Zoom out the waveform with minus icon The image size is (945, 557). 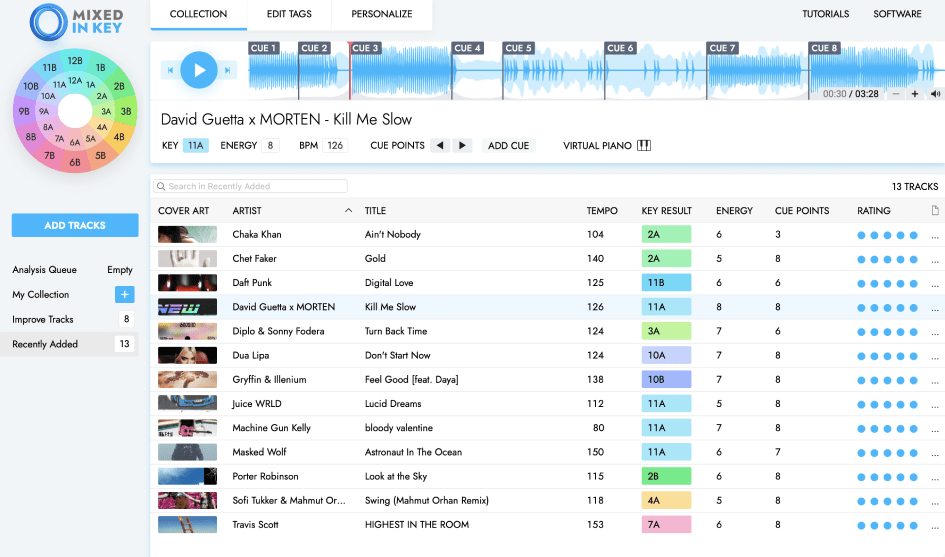click(896, 94)
